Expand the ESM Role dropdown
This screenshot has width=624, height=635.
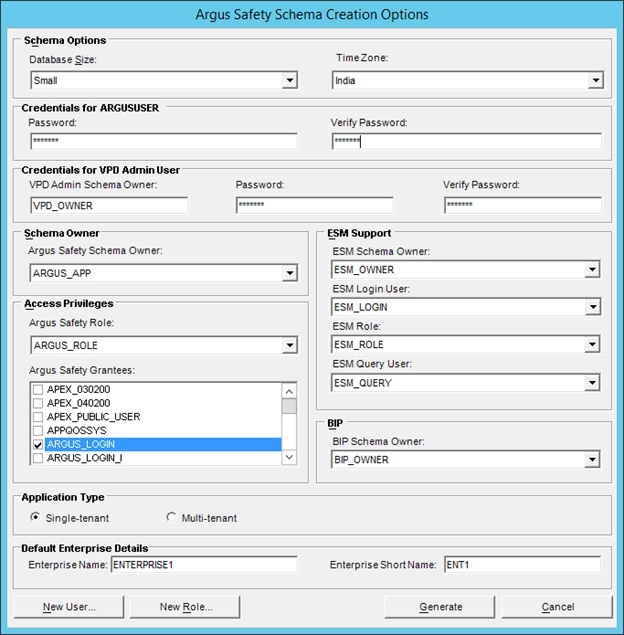592,345
